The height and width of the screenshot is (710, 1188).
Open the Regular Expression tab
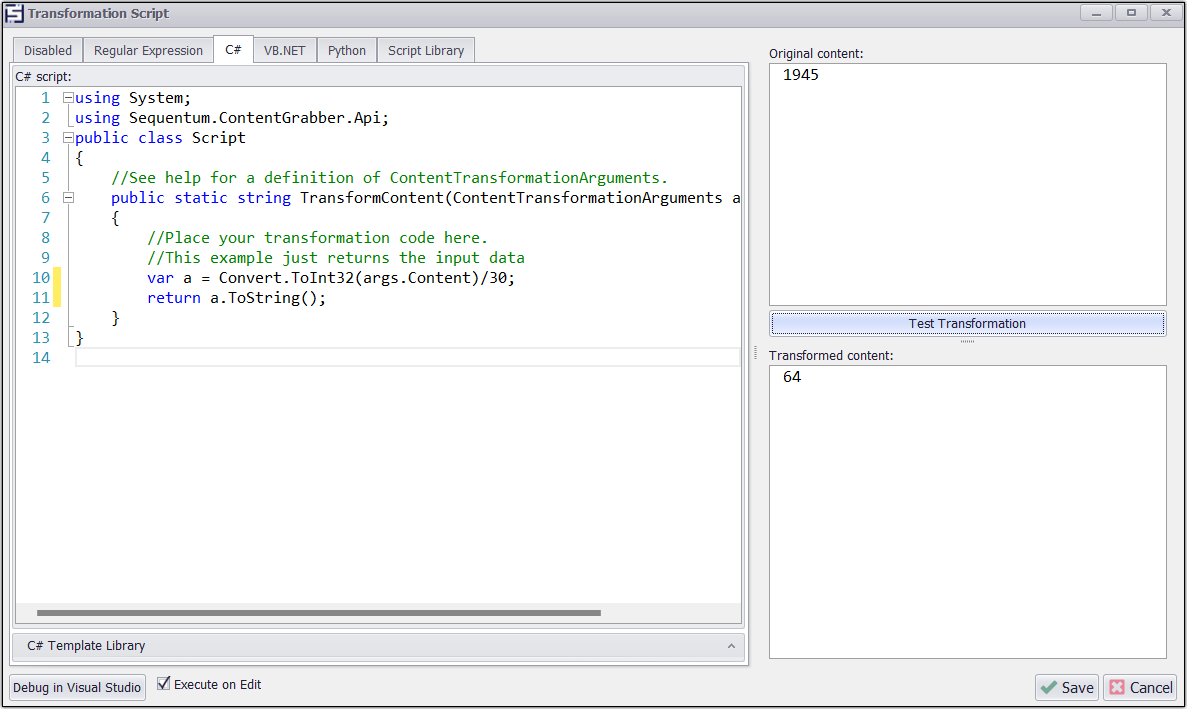pos(148,50)
